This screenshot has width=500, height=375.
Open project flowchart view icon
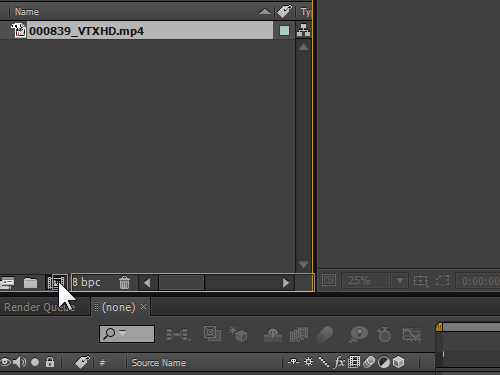click(303, 30)
